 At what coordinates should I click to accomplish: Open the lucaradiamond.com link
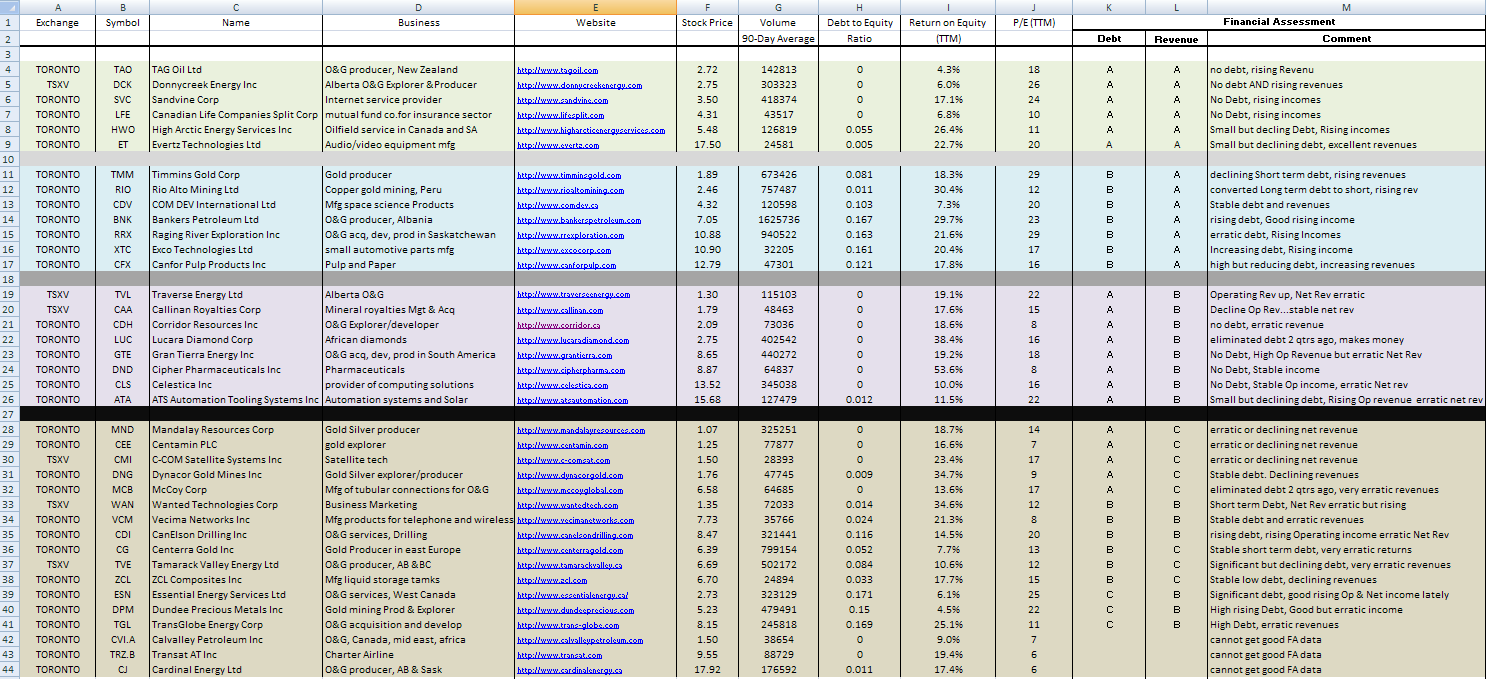coord(573,340)
